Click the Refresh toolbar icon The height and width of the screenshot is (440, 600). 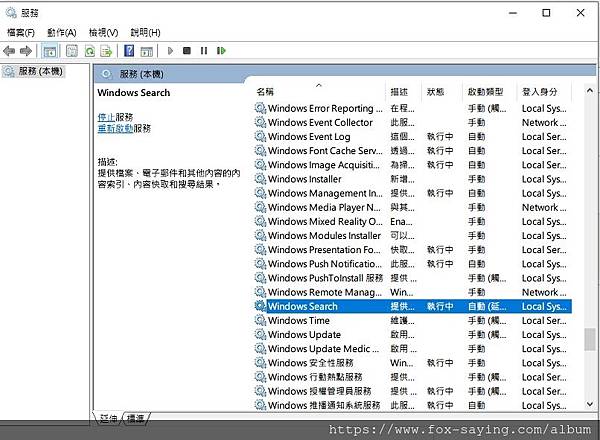click(90, 51)
